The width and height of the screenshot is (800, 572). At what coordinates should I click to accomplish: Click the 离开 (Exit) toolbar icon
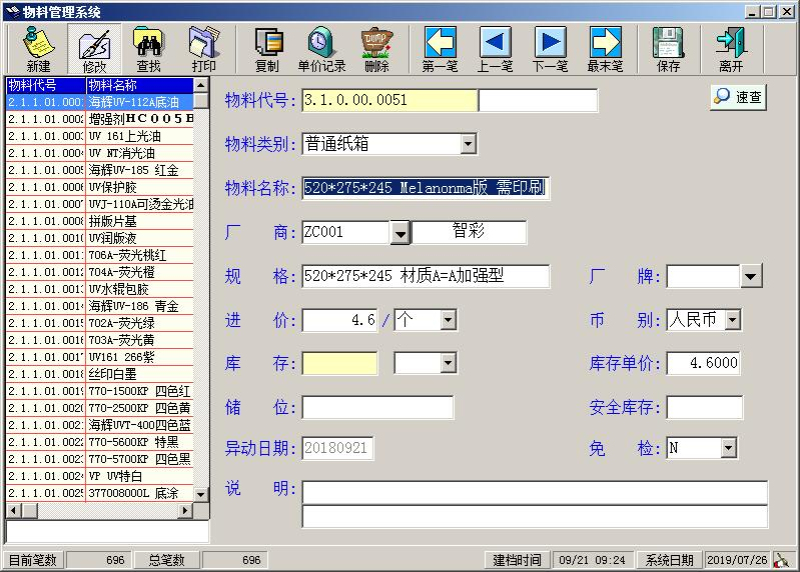[x=730, y=48]
